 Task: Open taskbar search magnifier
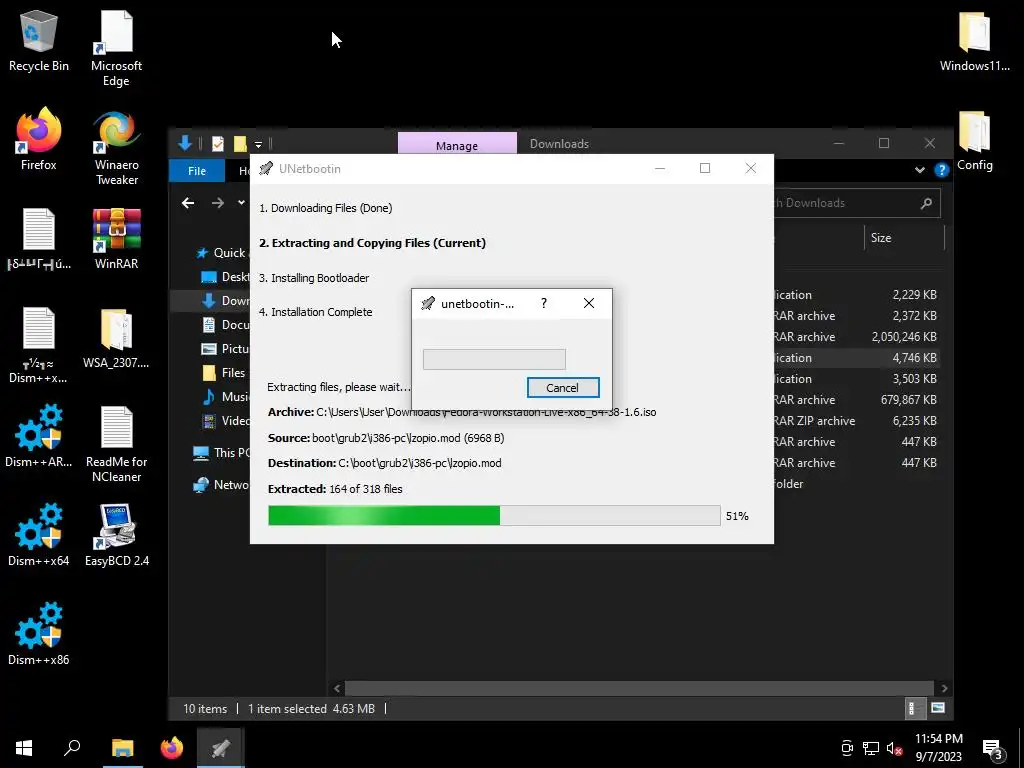[72, 748]
